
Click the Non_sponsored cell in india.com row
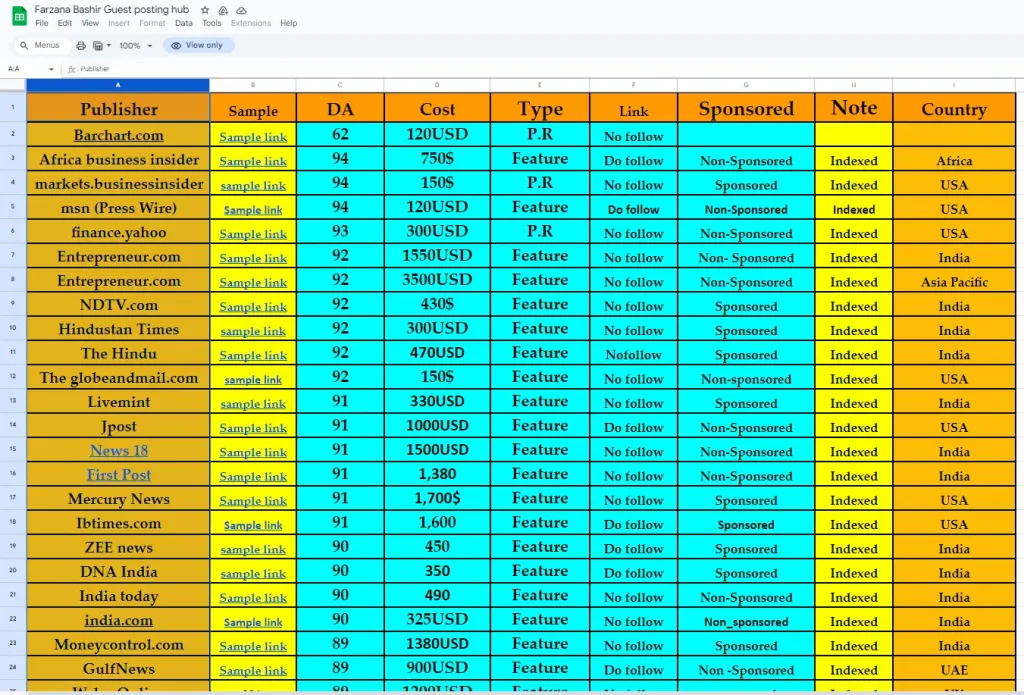(x=746, y=622)
